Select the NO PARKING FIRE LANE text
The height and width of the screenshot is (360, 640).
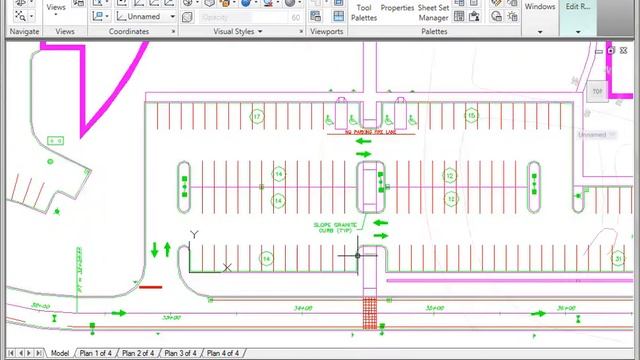point(371,132)
